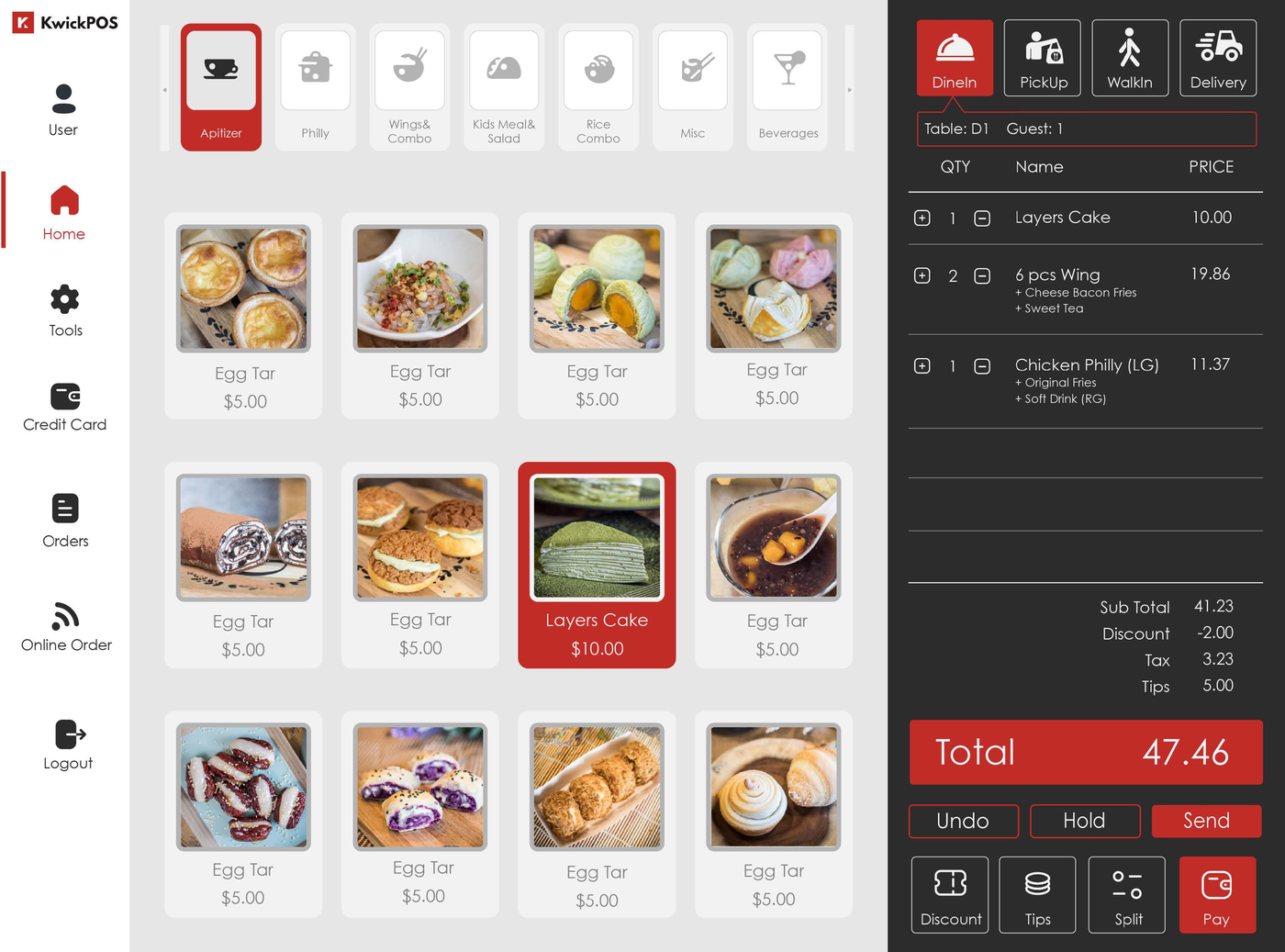Select WalkIn order type
The image size is (1285, 952).
click(x=1130, y=58)
